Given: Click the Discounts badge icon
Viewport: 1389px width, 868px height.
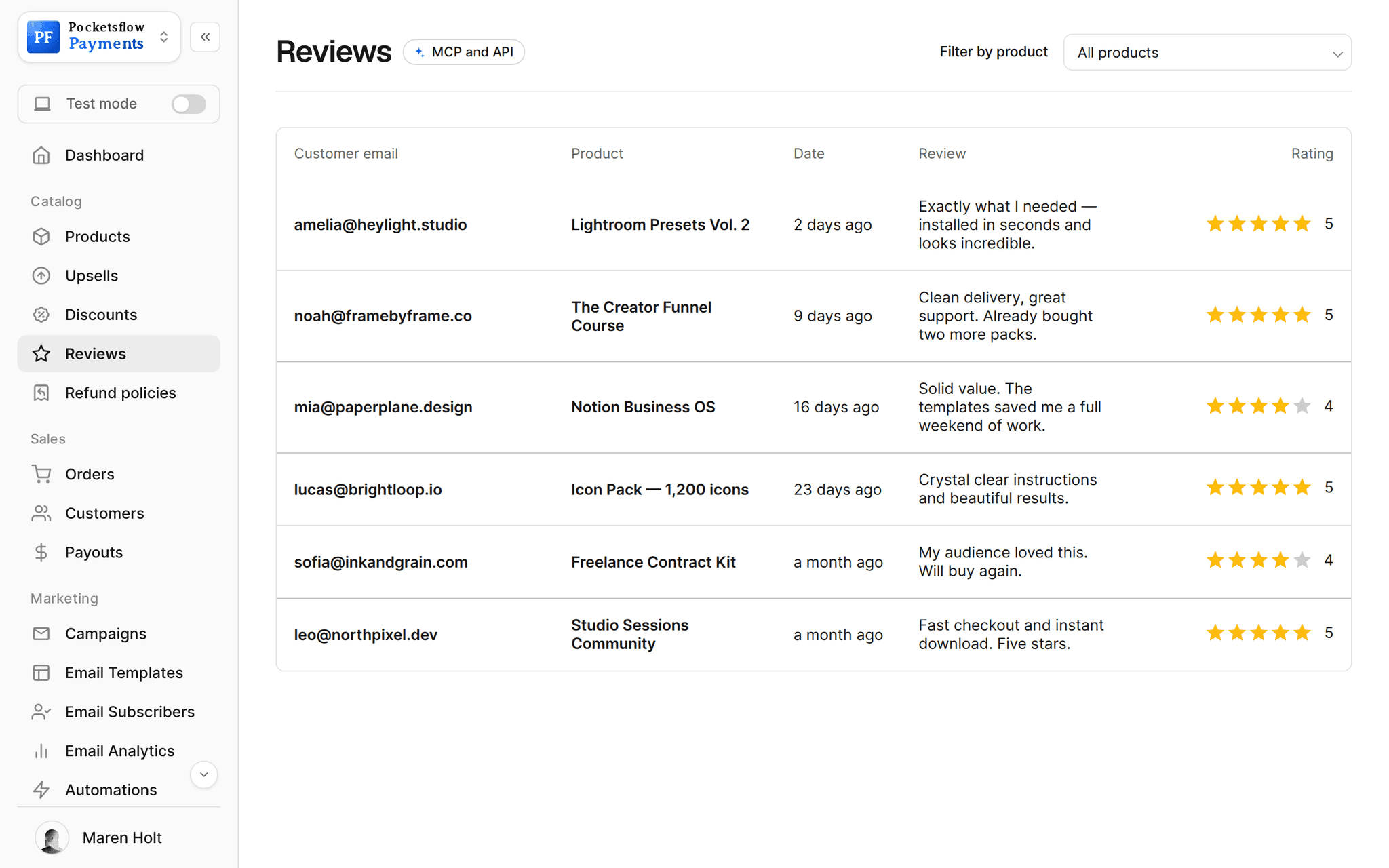Looking at the screenshot, I should 41,315.
